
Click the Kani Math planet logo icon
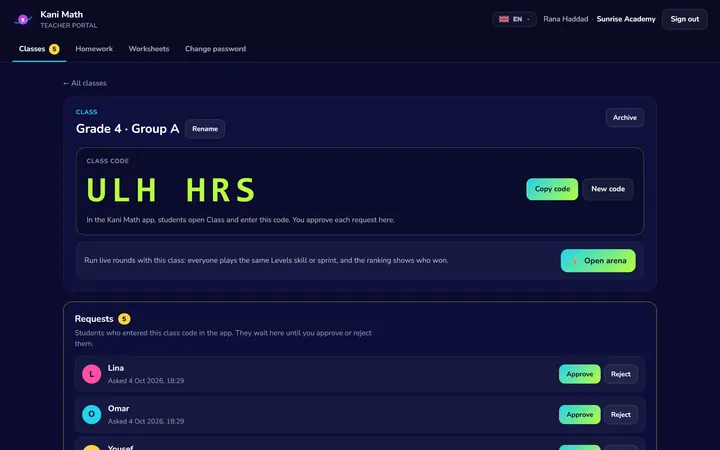(22, 19)
